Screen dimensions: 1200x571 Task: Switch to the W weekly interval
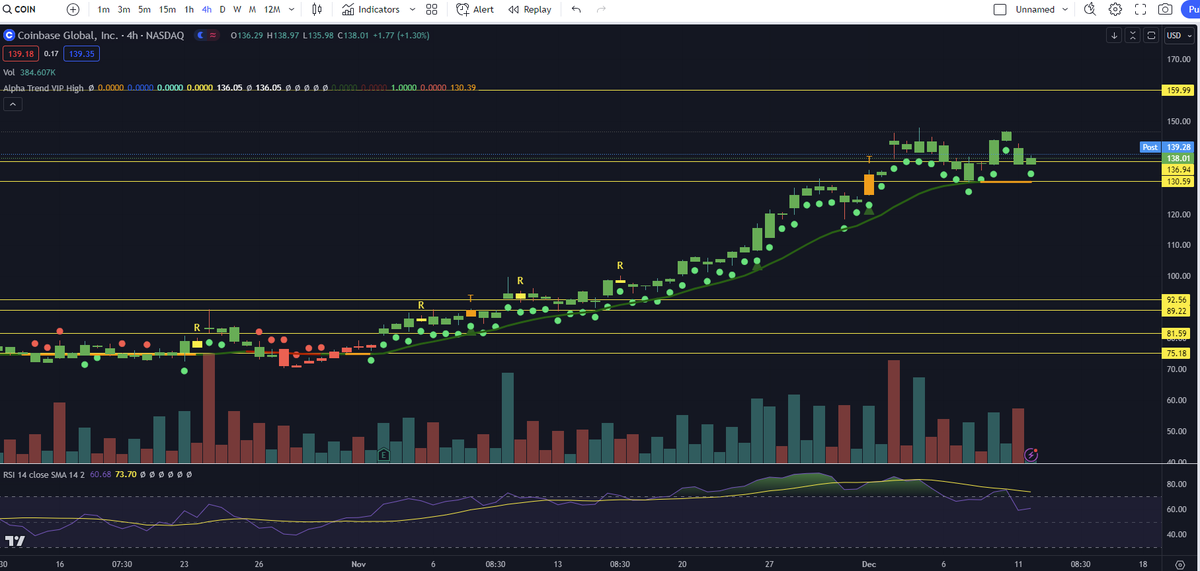[236, 9]
